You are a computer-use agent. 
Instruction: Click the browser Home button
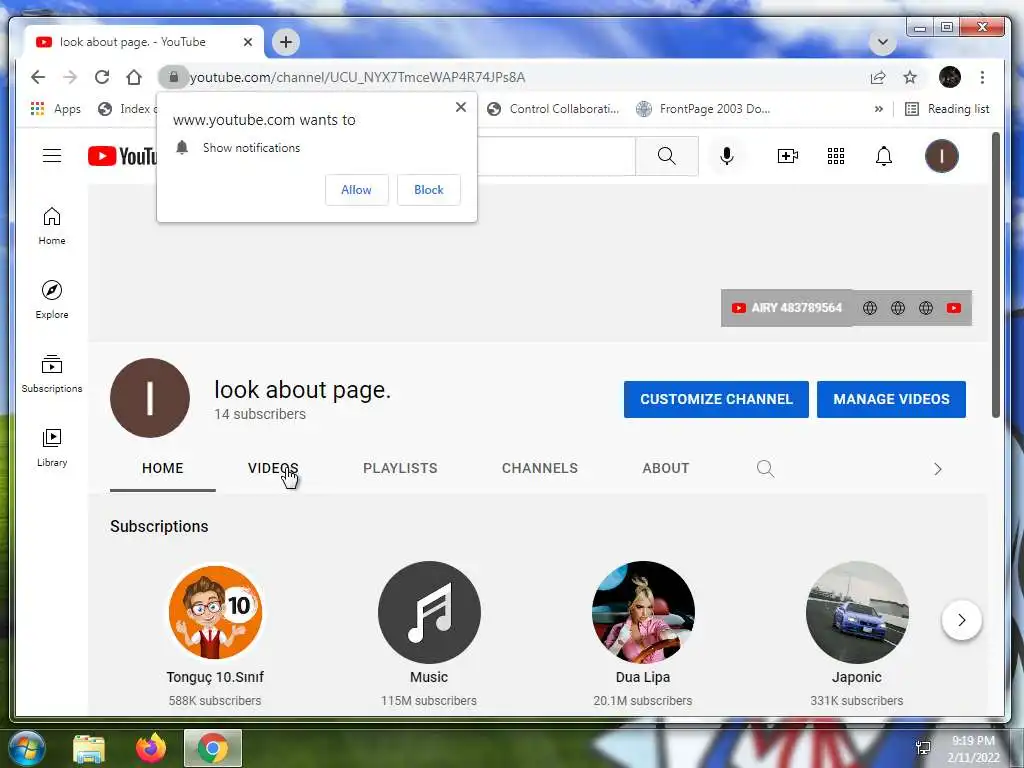pyautogui.click(x=134, y=77)
